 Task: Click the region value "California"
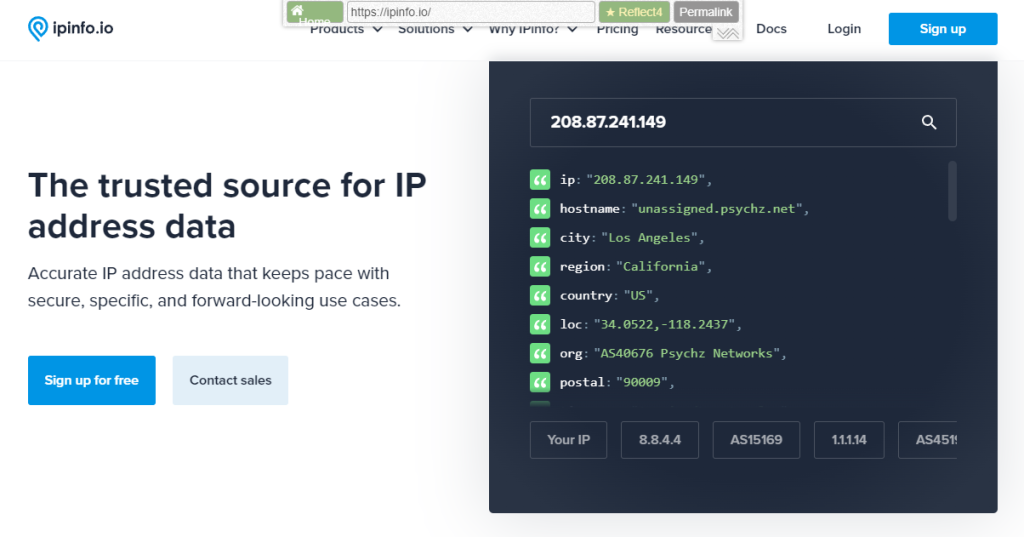660,267
